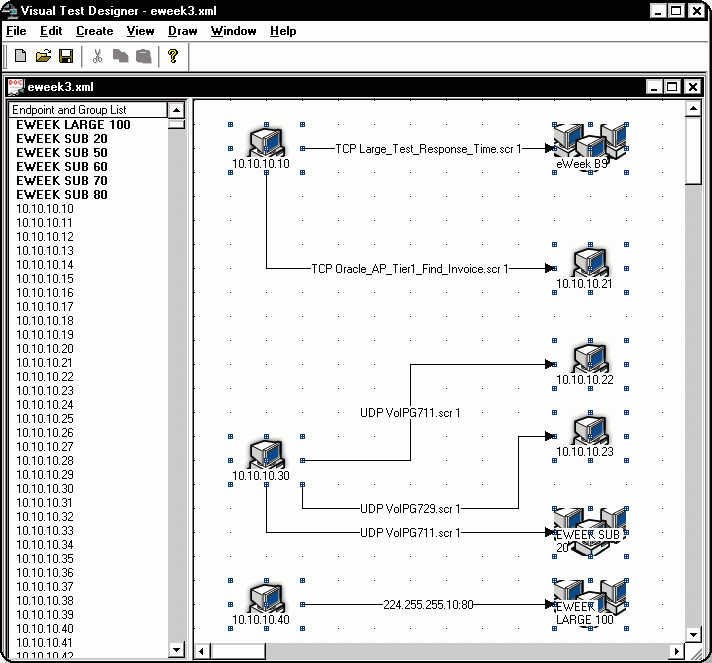
Task: Open the View menu
Action: 140,31
